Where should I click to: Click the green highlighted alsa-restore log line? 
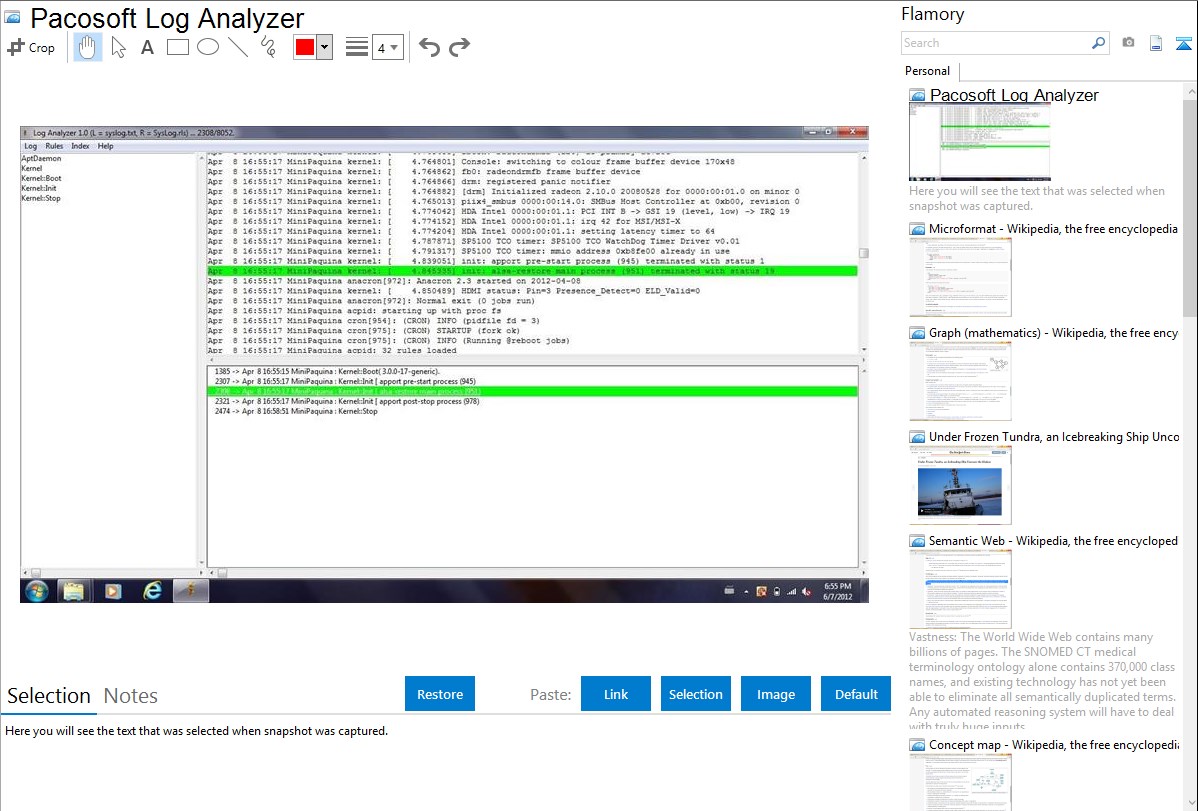pyautogui.click(x=532, y=271)
